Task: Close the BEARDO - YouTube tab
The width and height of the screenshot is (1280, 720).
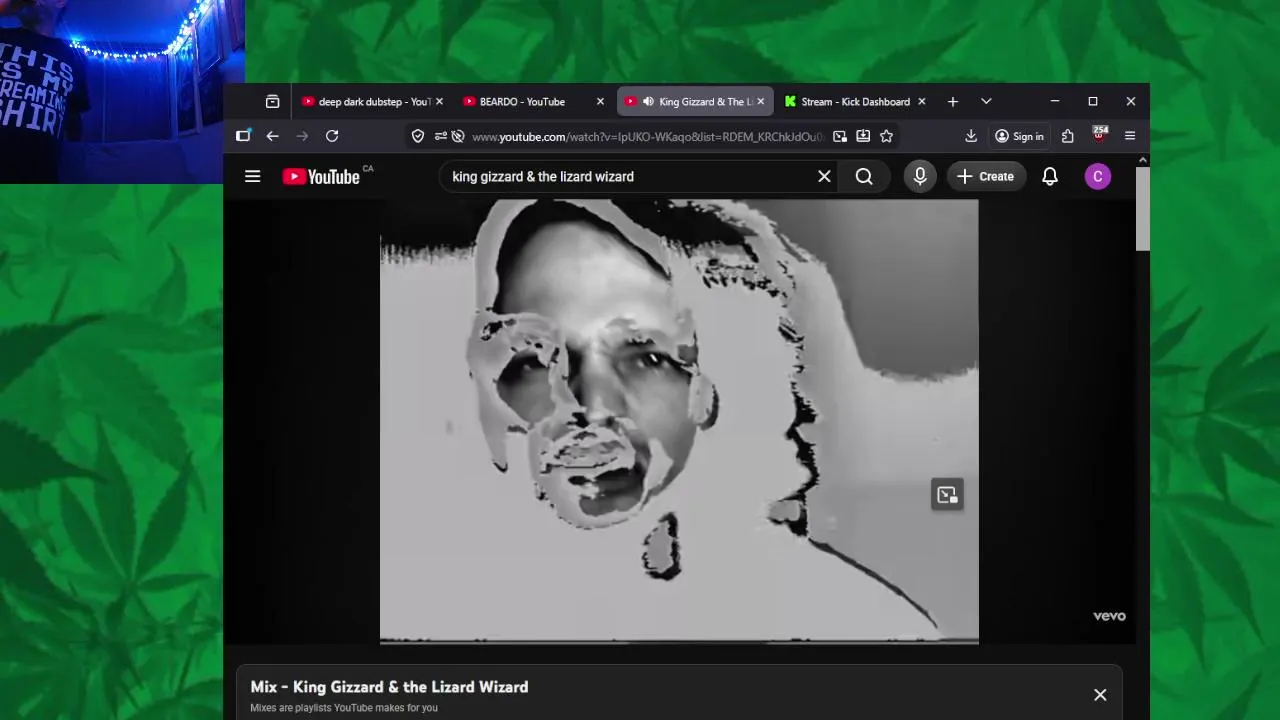Action: [x=600, y=101]
